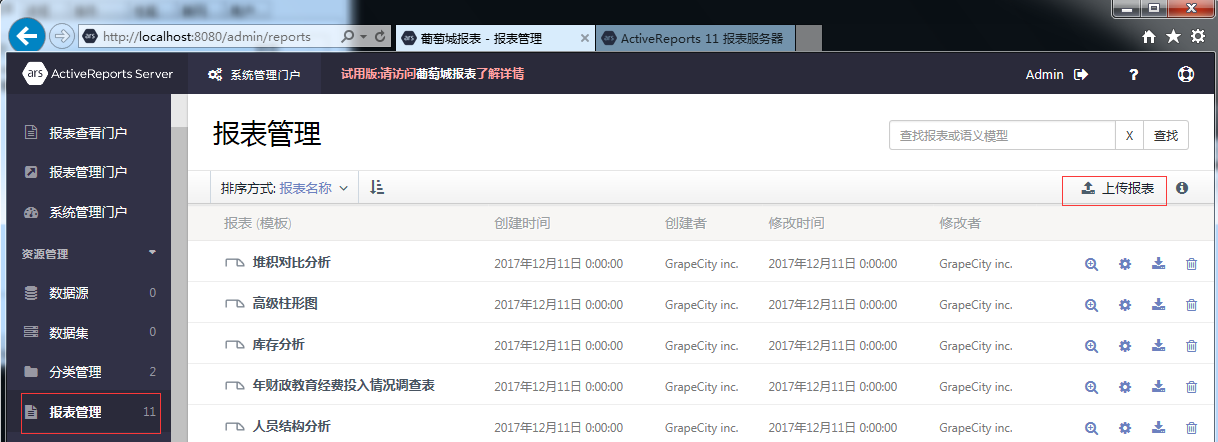1218x442 pixels.
Task: Open address bar search dropdown arrow
Action: click(x=364, y=36)
